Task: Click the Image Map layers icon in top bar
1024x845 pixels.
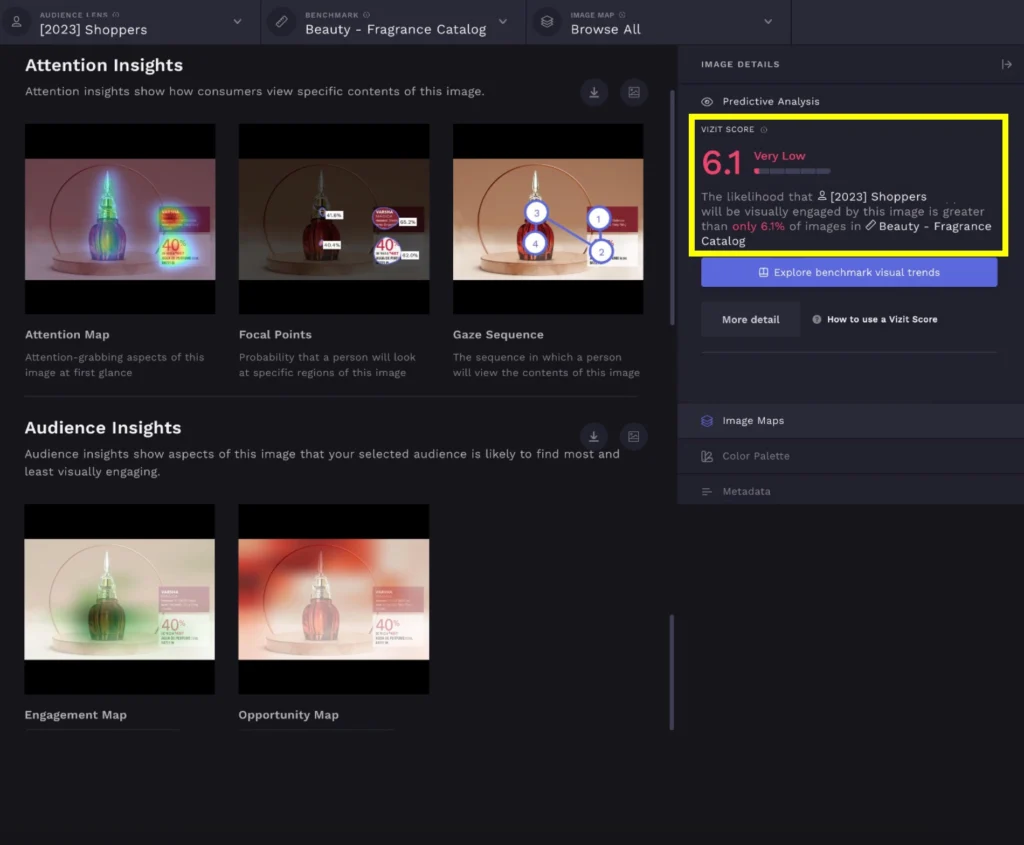Action: click(x=546, y=22)
